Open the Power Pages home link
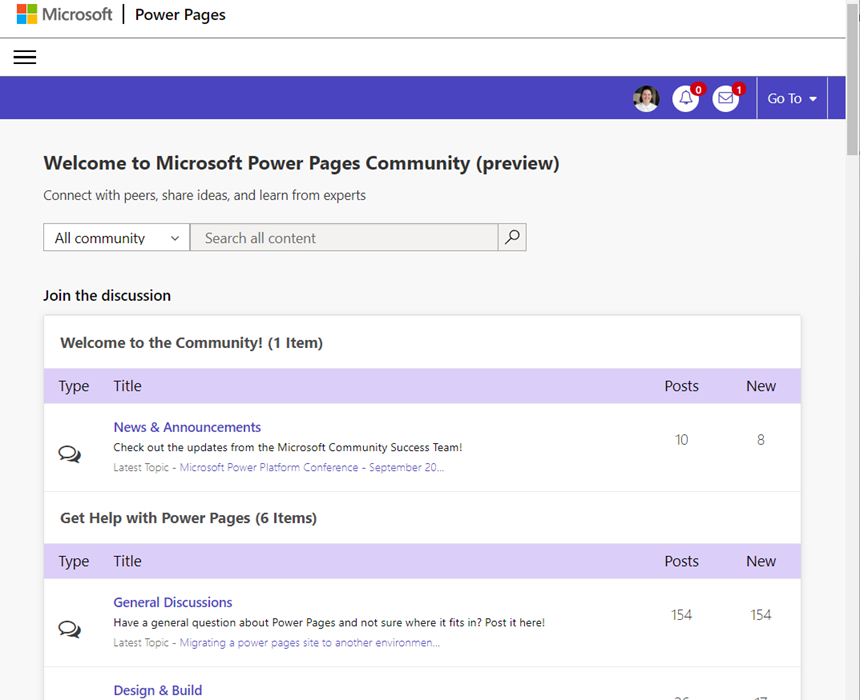 tap(180, 15)
